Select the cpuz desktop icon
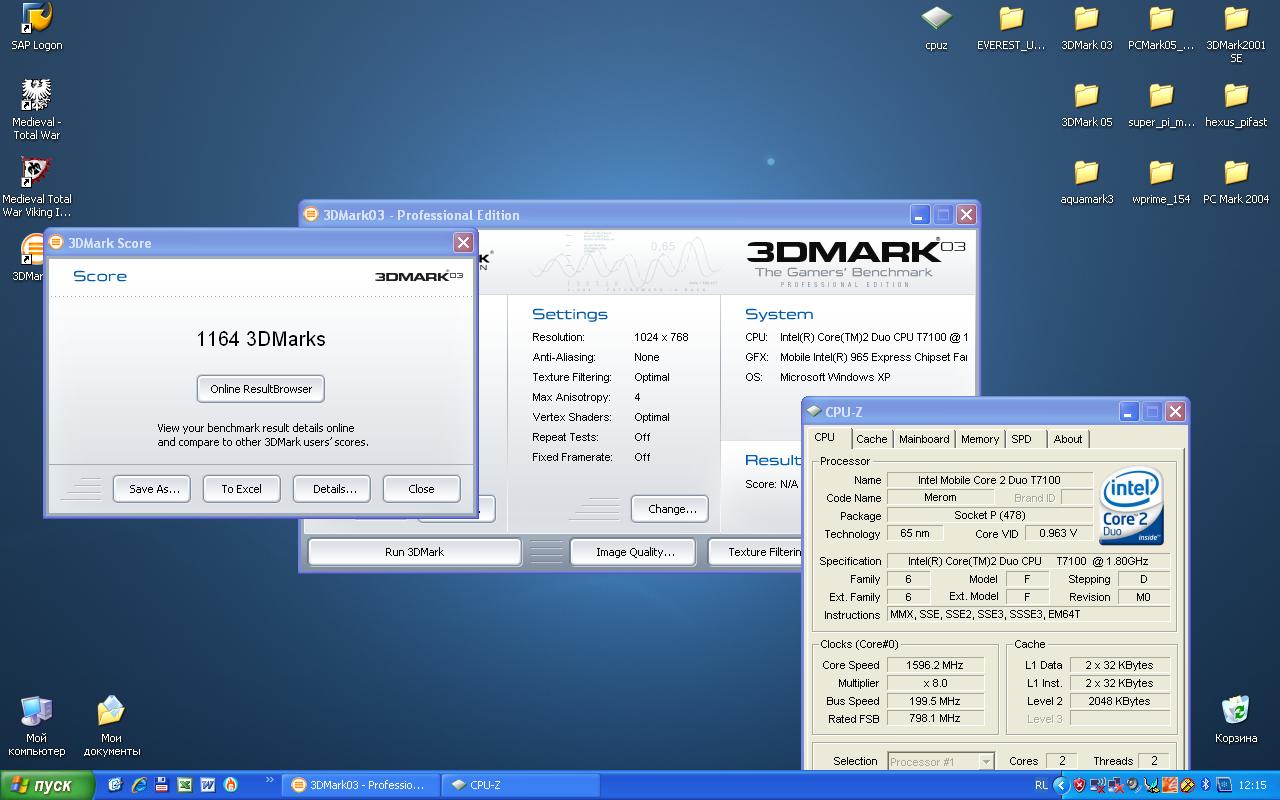Screen dimensions: 1280x800 click(936, 27)
